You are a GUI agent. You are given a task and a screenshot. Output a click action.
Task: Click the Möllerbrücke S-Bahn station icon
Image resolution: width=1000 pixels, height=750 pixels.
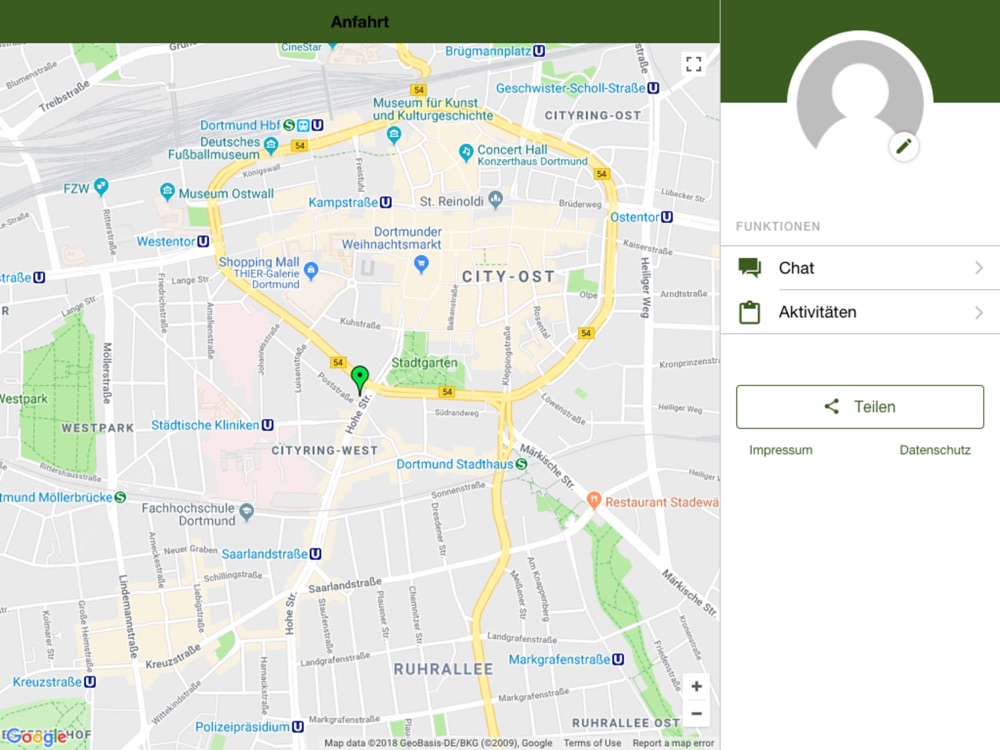tap(120, 497)
